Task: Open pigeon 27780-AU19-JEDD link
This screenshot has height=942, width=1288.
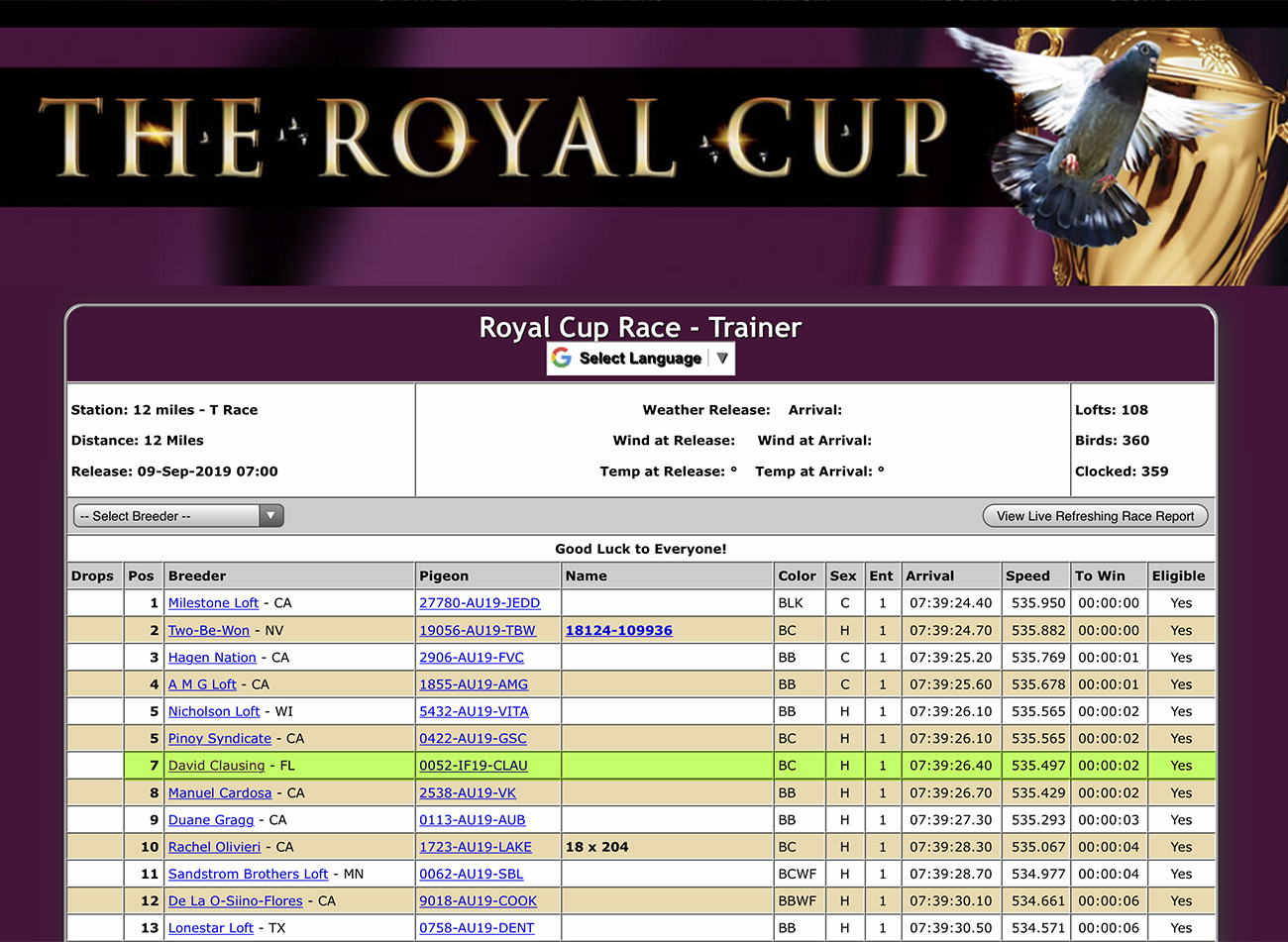Action: click(x=480, y=603)
